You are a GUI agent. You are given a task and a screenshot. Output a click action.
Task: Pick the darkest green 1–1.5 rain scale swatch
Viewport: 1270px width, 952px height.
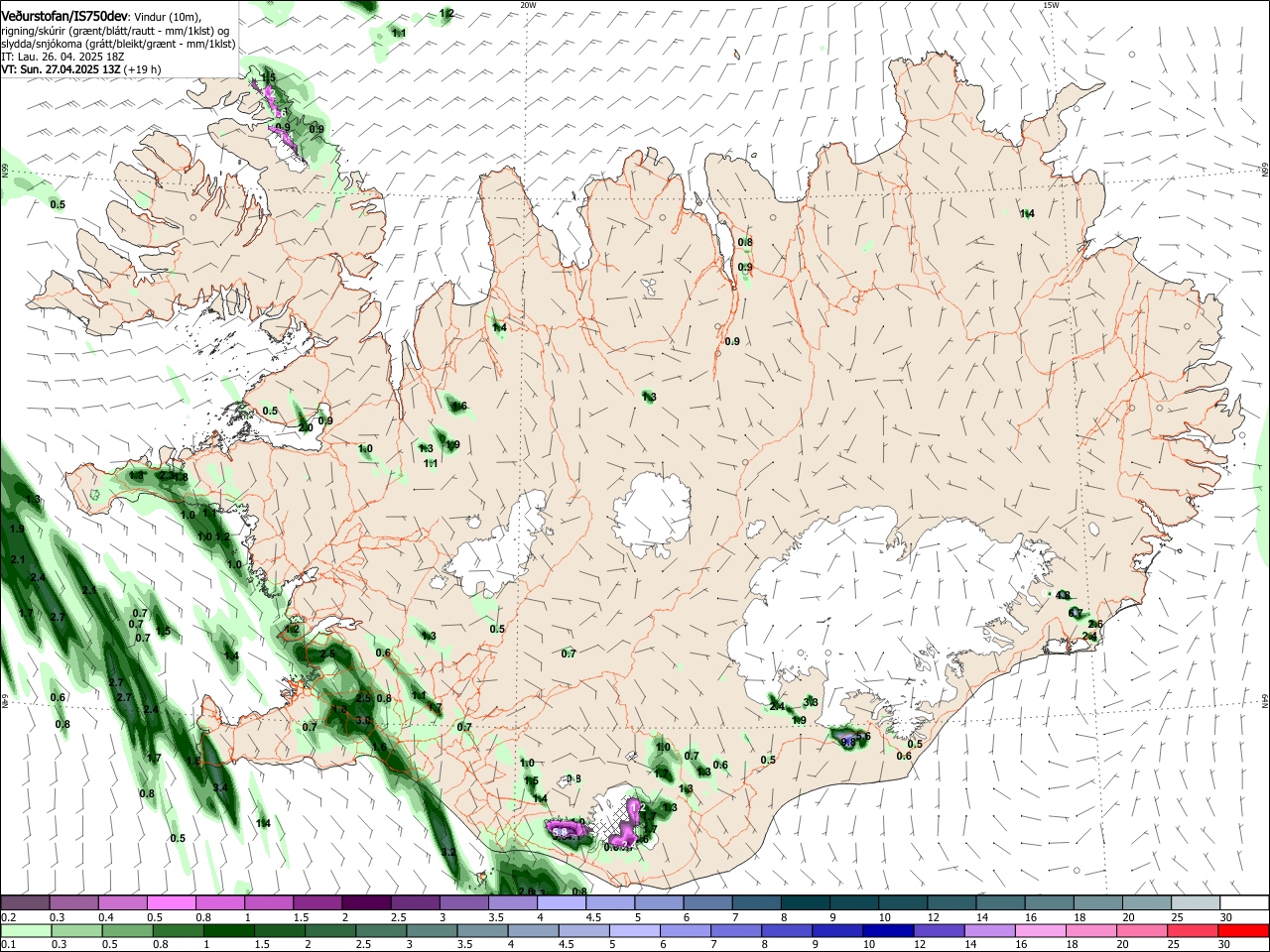[x=228, y=930]
